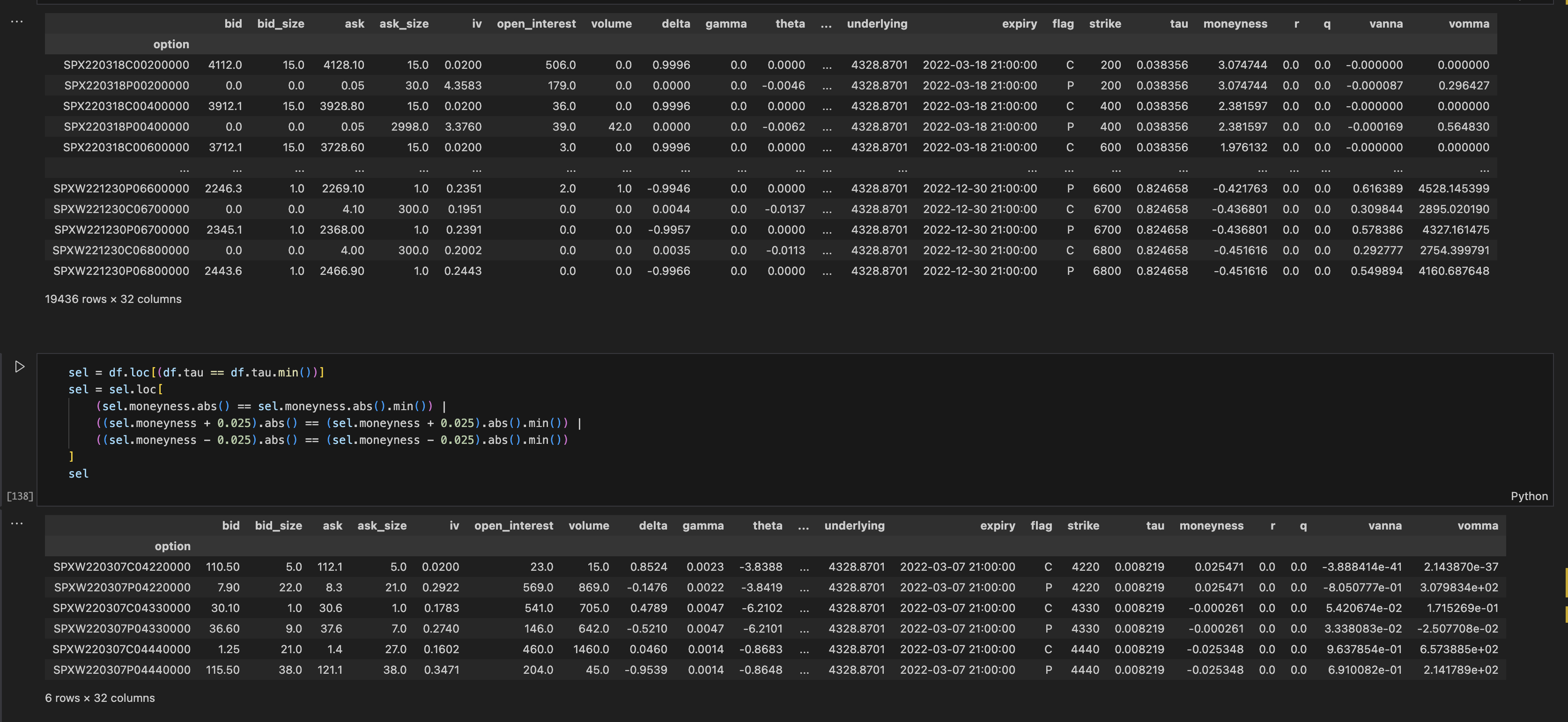Click the 'option' index header in the bottom table
This screenshot has width=1568, height=722.
pos(172,546)
